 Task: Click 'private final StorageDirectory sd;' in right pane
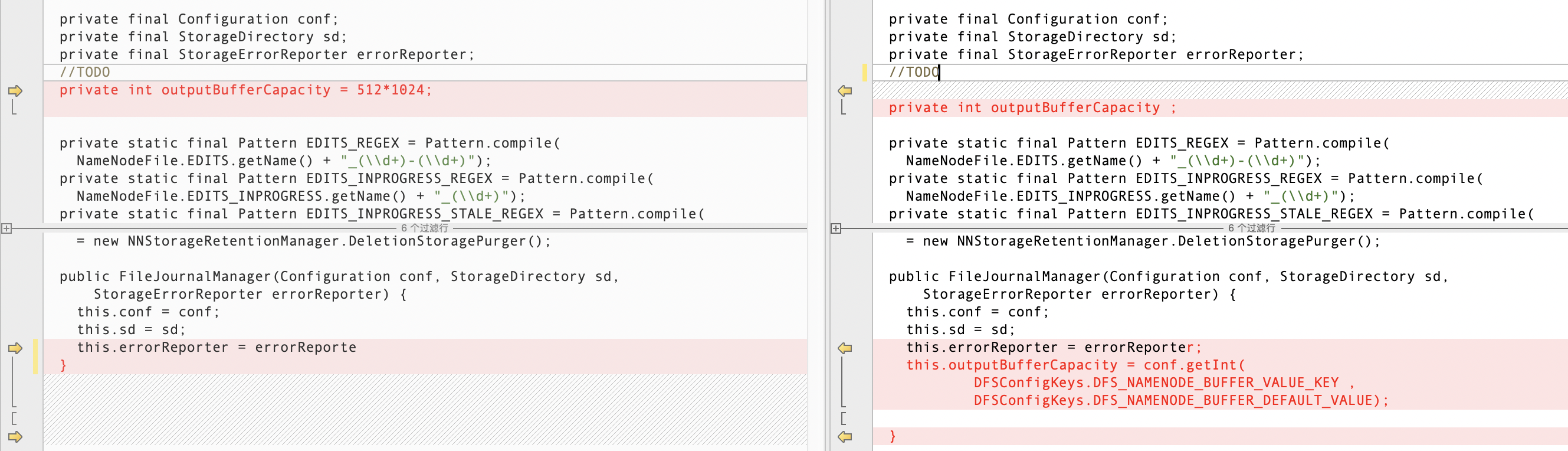1032,37
